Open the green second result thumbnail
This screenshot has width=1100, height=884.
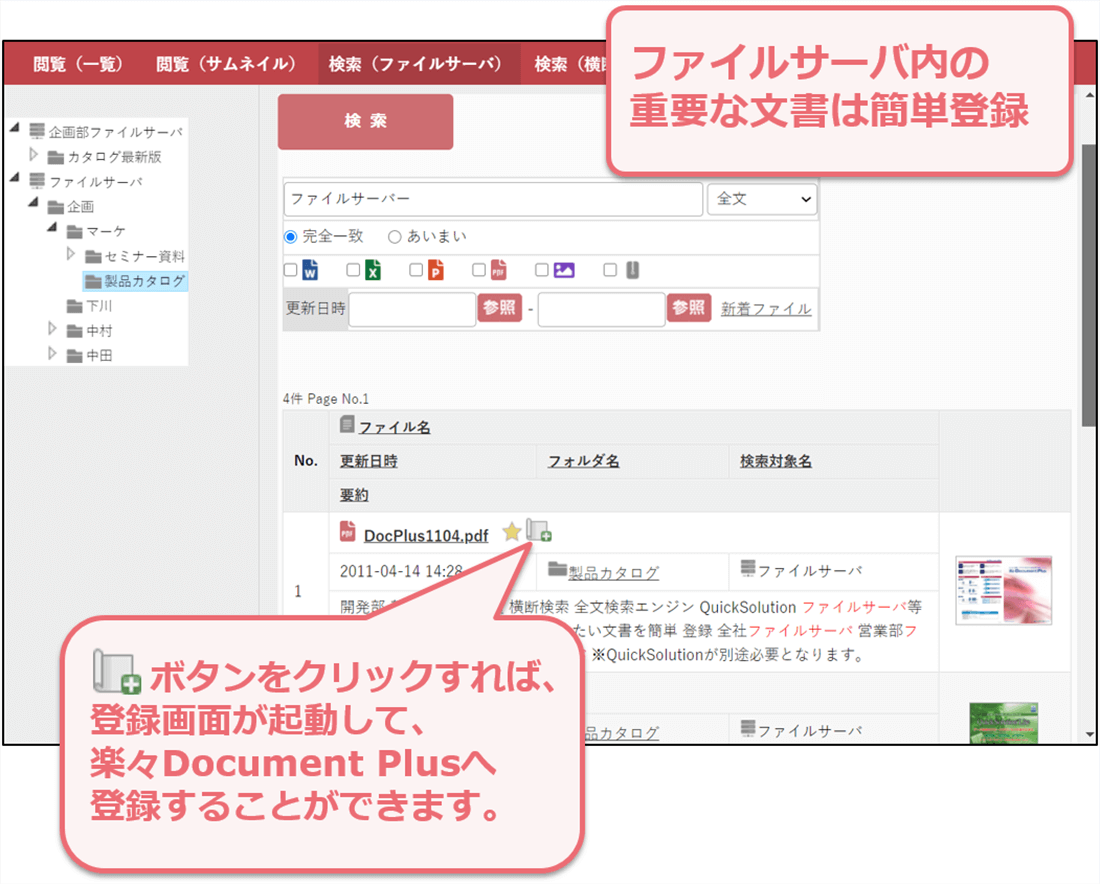click(1004, 723)
